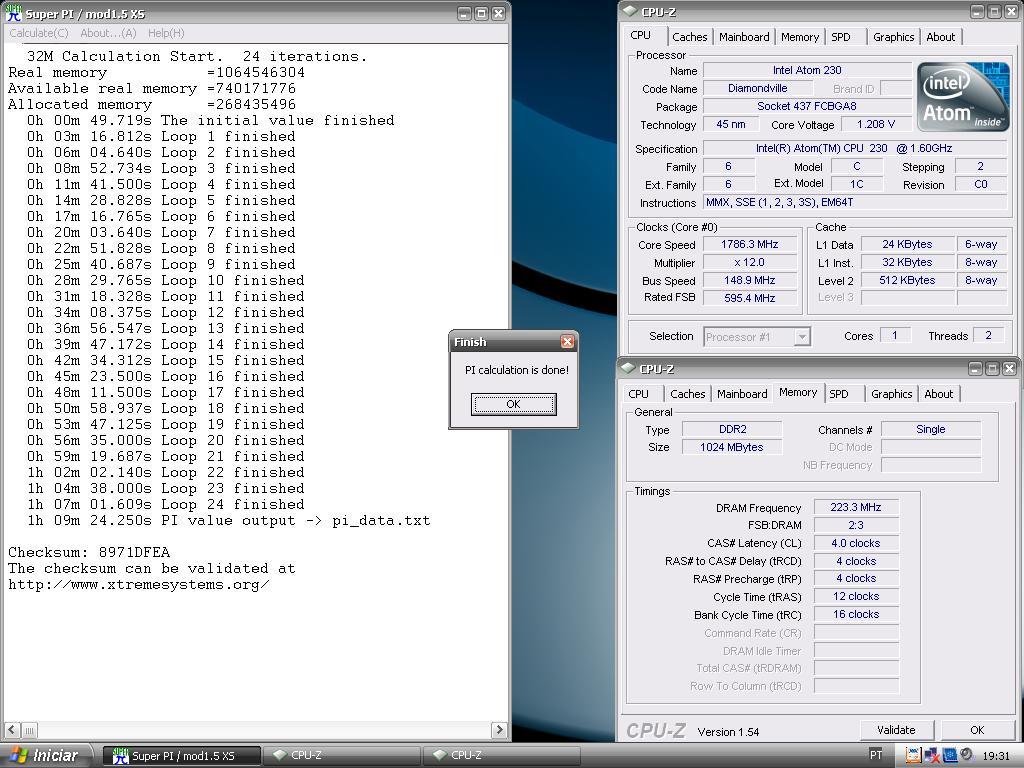Click the blue monitor tray icon

(950, 755)
